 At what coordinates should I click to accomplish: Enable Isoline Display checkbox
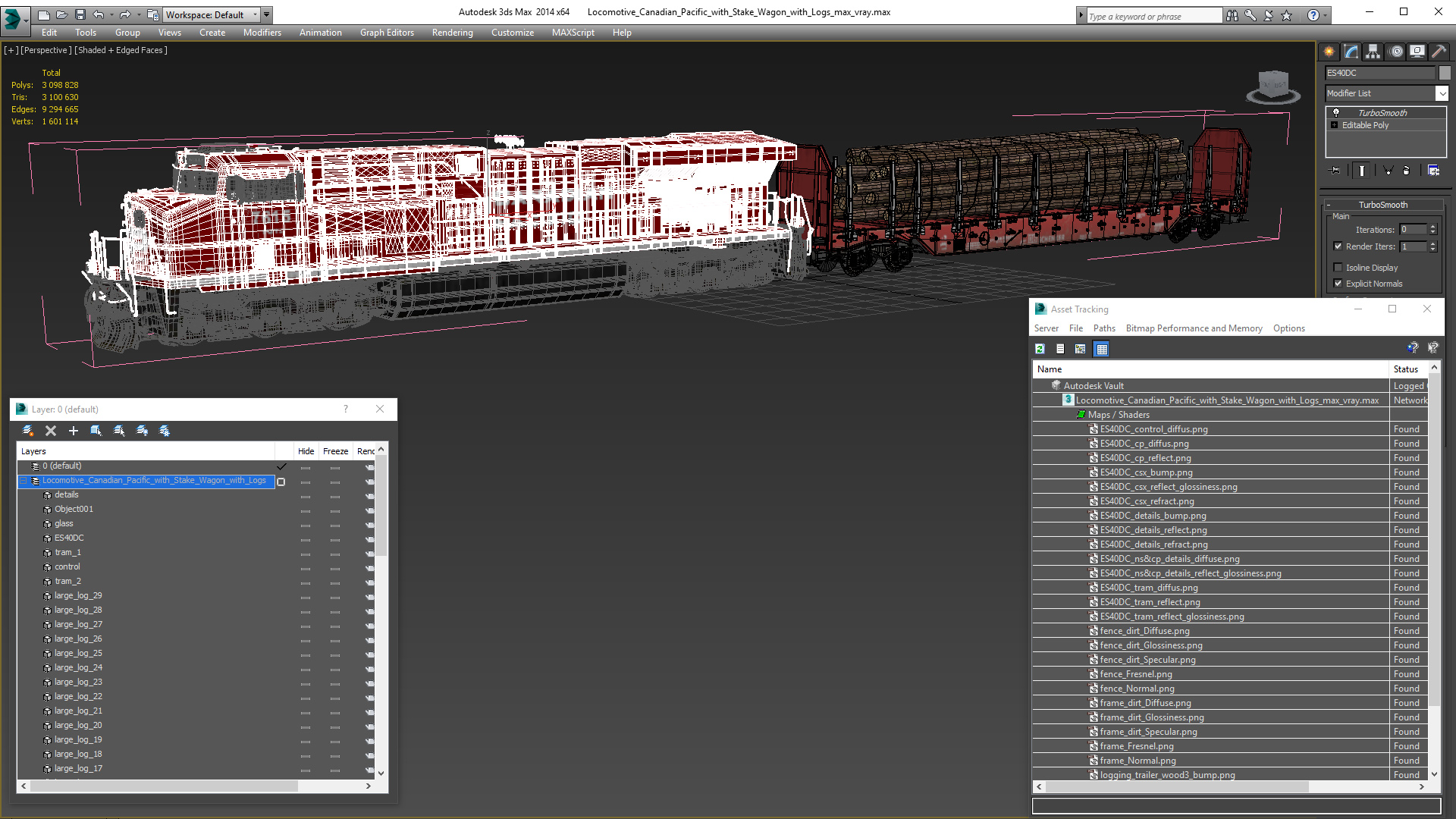pyautogui.click(x=1338, y=268)
